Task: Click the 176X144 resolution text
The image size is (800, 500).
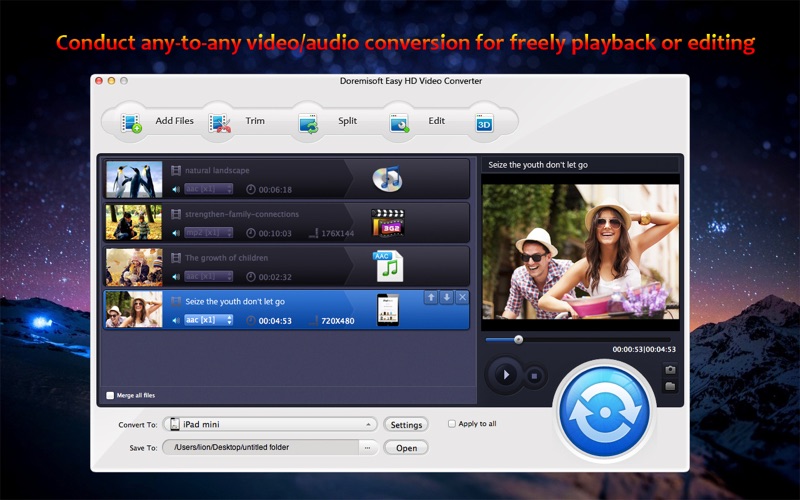Action: 338,234
